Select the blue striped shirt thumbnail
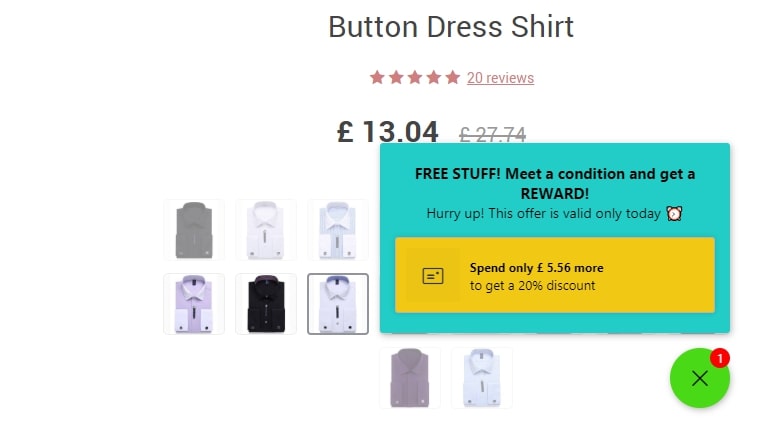Image resolution: width=766 pixels, height=436 pixels. (x=338, y=229)
